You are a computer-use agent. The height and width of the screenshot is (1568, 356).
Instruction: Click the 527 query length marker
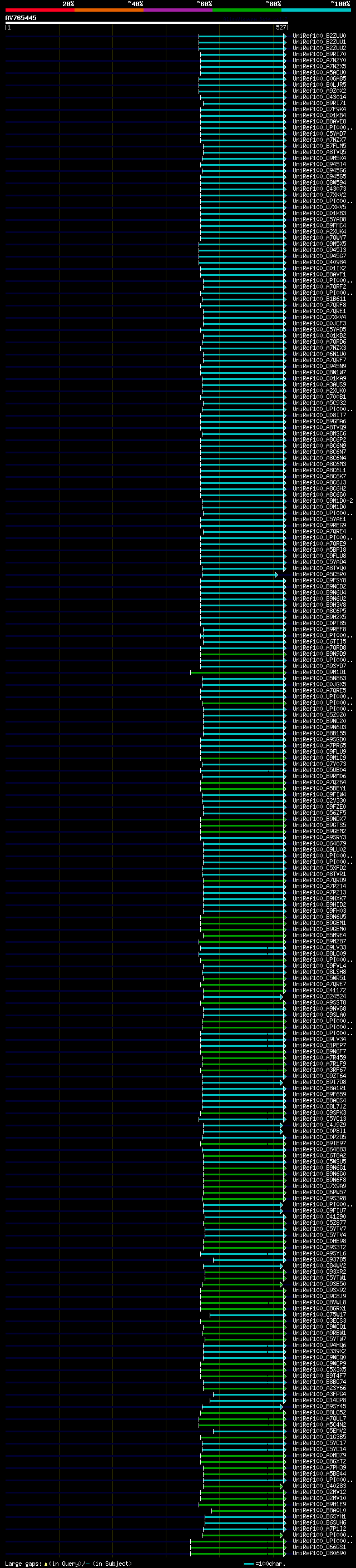pyautogui.click(x=280, y=27)
